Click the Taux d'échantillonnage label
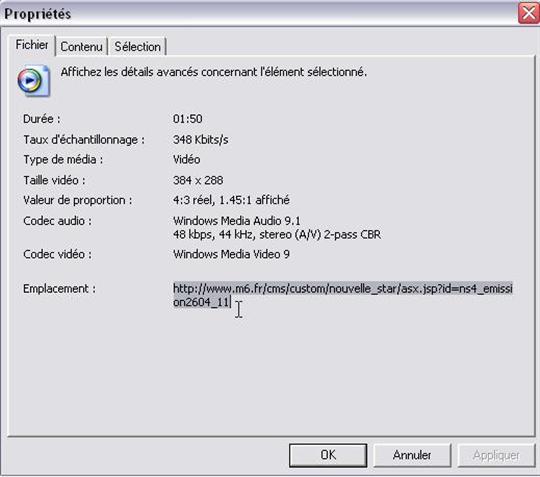Image resolution: width=540 pixels, height=477 pixels. tap(84, 140)
